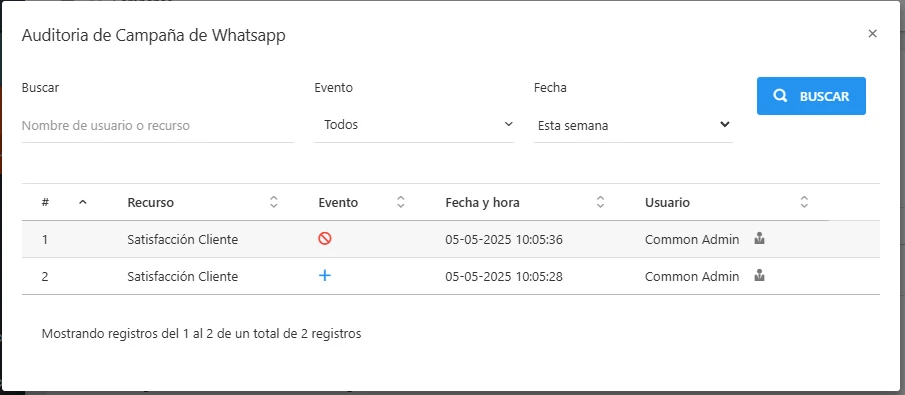Image resolution: width=905 pixels, height=395 pixels.
Task: Click the blue plus event icon in row 2
Action: tap(324, 275)
